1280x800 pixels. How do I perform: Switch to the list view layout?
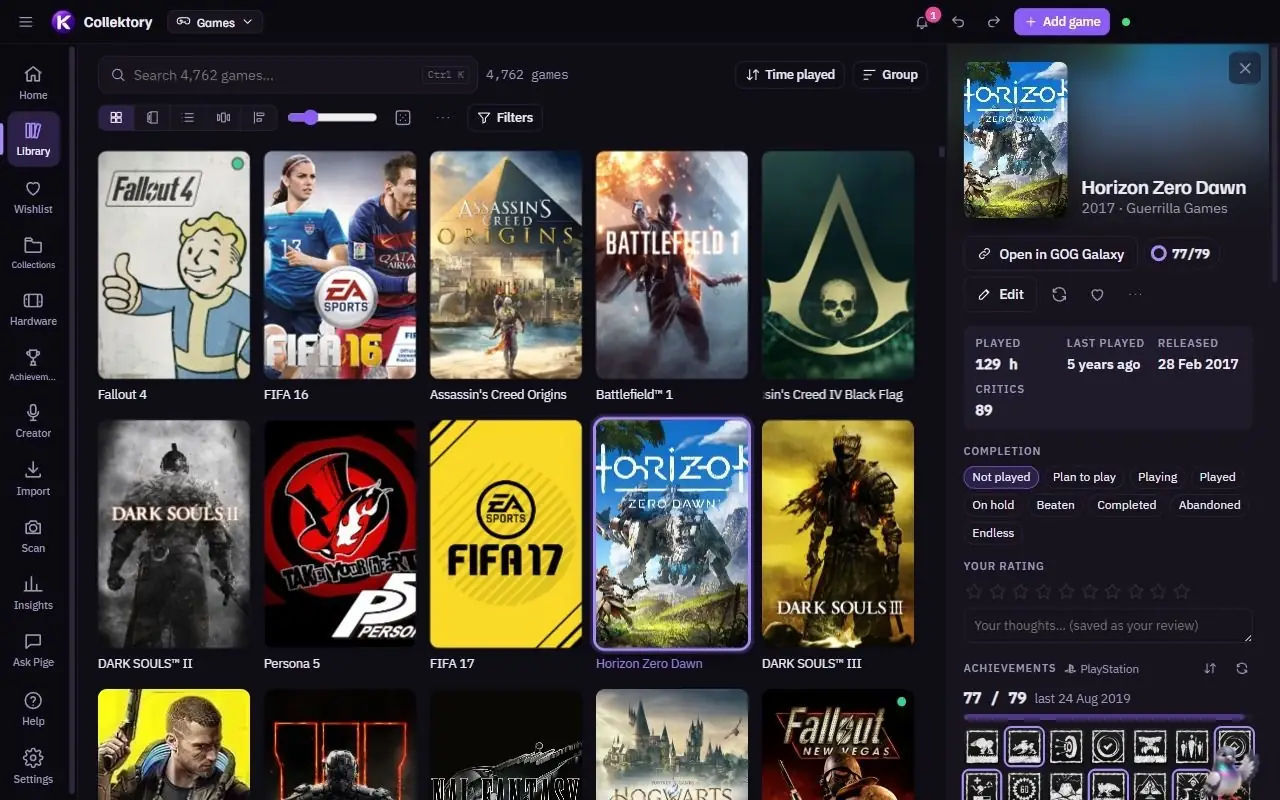pyautogui.click(x=188, y=118)
